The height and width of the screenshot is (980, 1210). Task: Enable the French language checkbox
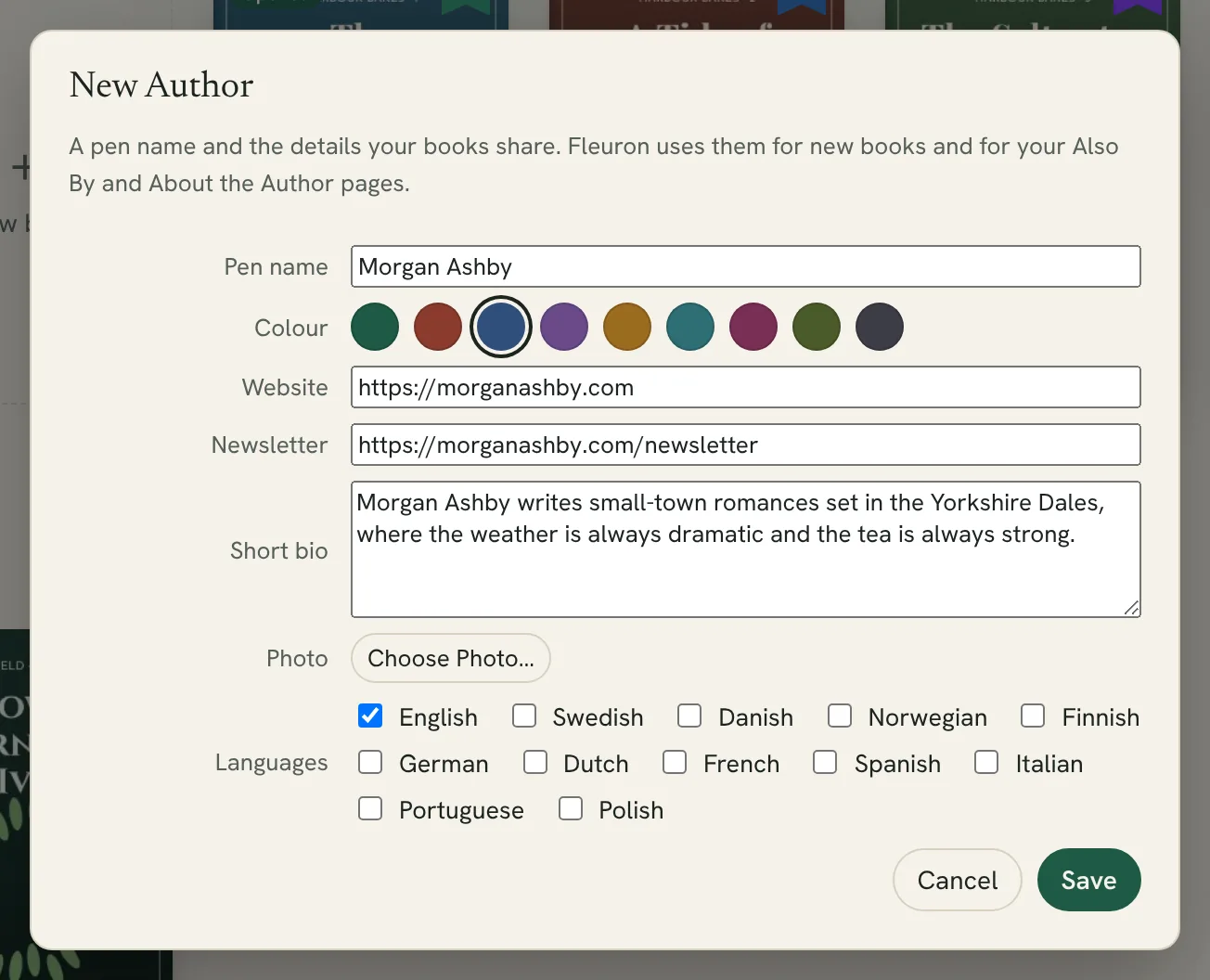pyautogui.click(x=675, y=762)
